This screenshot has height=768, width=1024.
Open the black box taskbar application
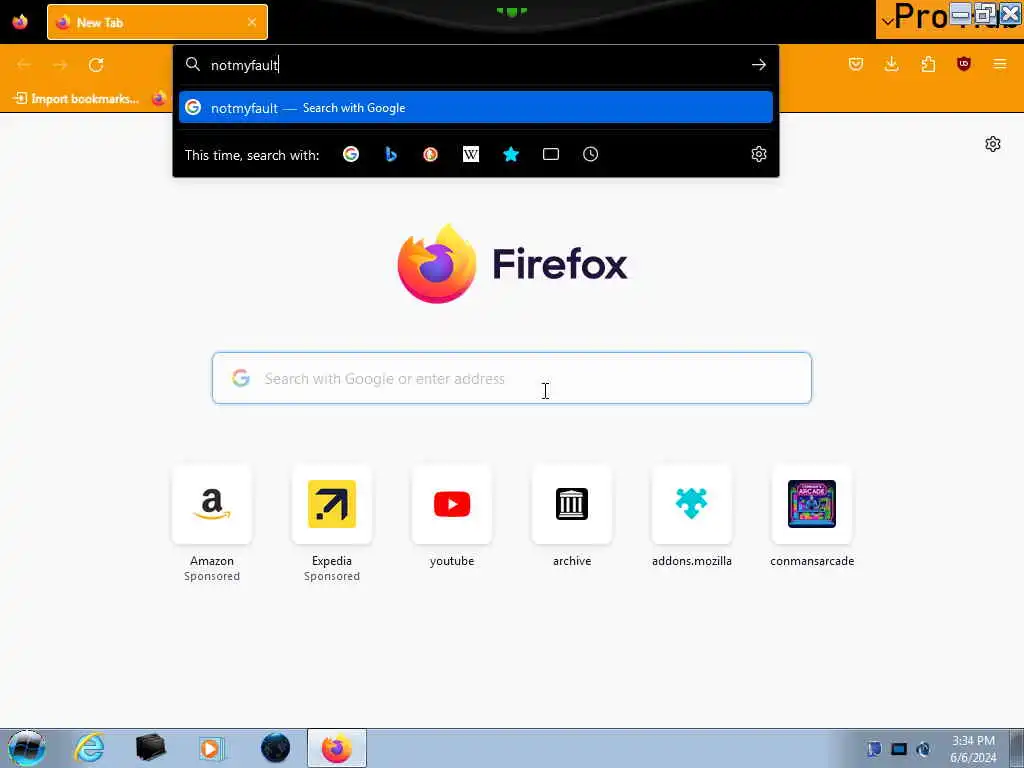coord(150,748)
